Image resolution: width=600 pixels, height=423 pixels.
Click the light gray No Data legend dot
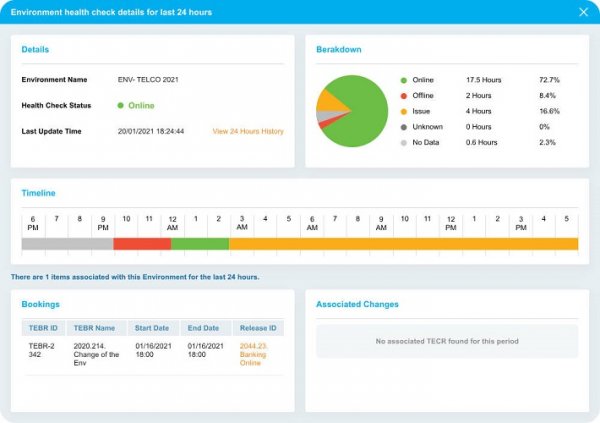[403, 143]
